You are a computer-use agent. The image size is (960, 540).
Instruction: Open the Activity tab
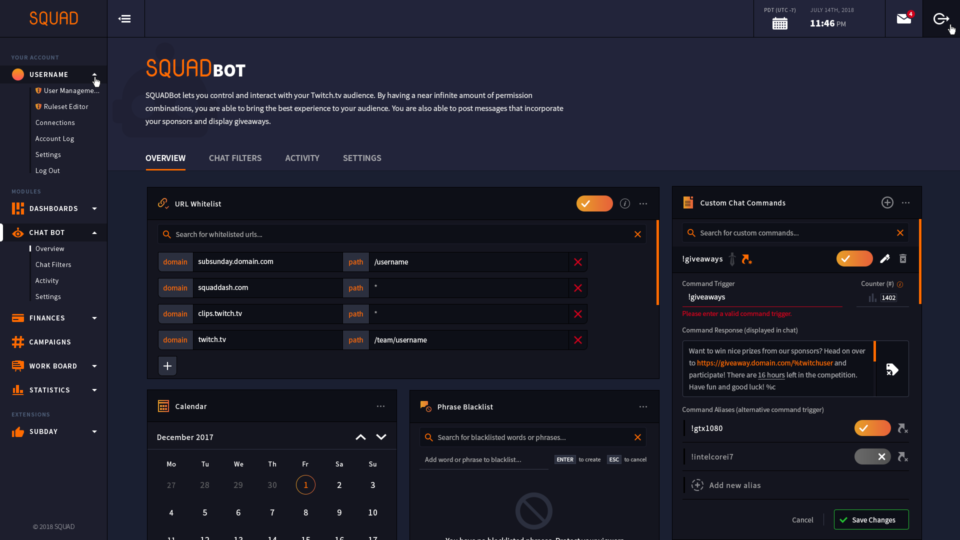click(302, 158)
